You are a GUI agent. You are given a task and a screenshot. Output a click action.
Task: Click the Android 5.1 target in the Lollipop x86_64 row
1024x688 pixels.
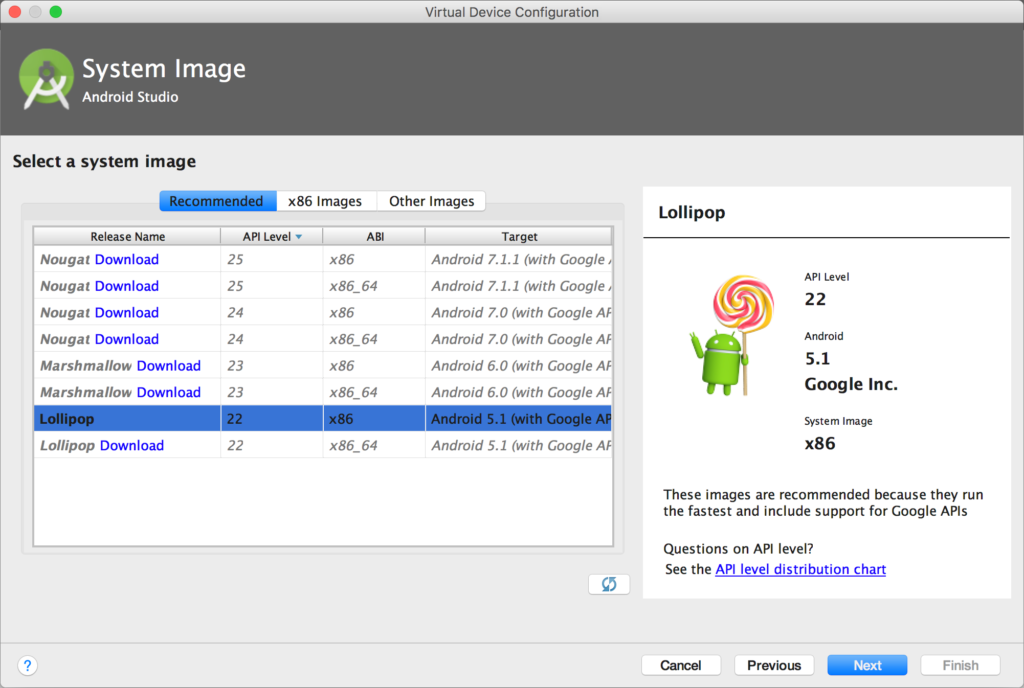click(x=519, y=445)
